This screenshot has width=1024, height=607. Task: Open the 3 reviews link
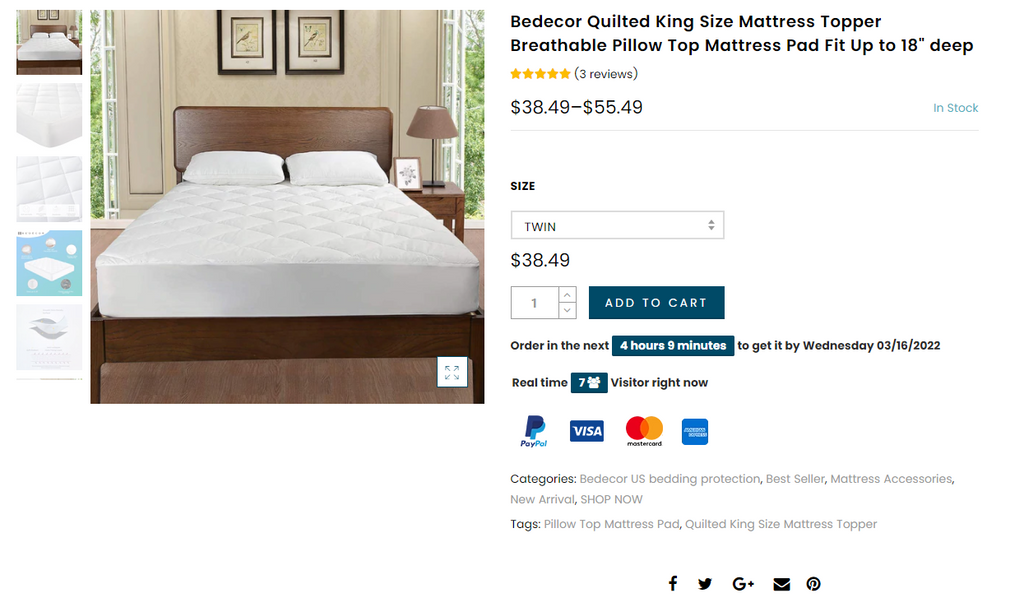coord(606,74)
